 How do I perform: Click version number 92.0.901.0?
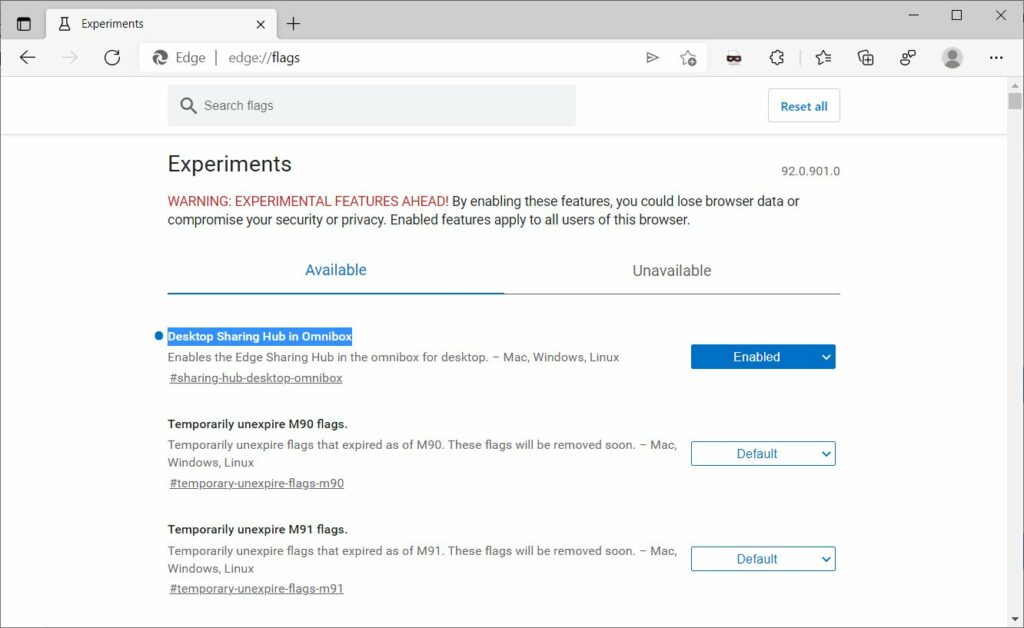(x=810, y=171)
